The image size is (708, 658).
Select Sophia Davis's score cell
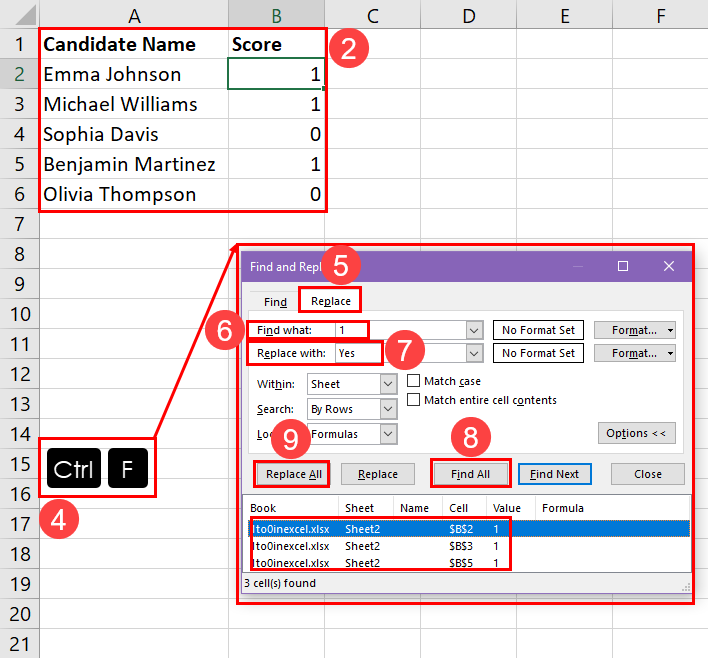276,134
